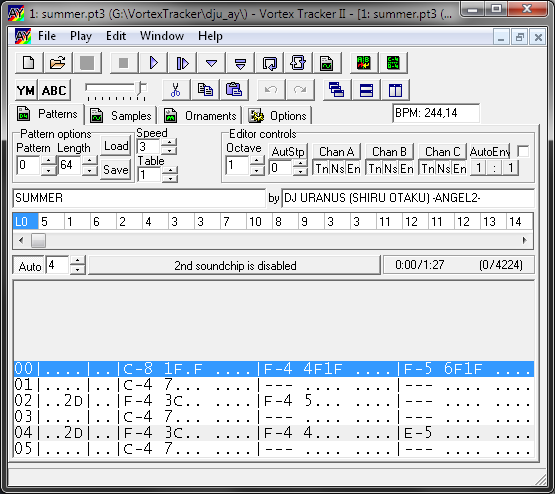Screen dimensions: 555x494
Task: Copy selection with the Copy icon
Action: click(205, 90)
